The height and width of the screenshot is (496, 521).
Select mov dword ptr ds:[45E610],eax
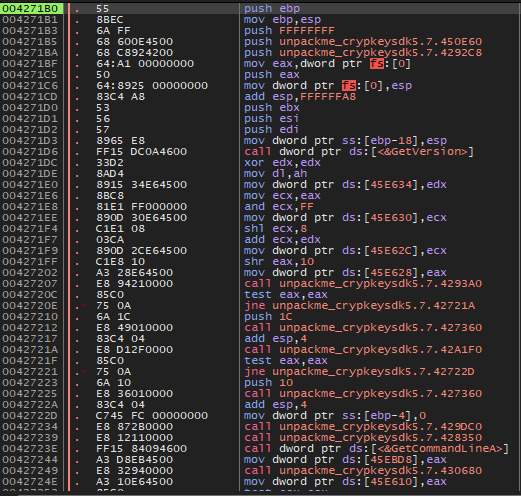(345, 481)
